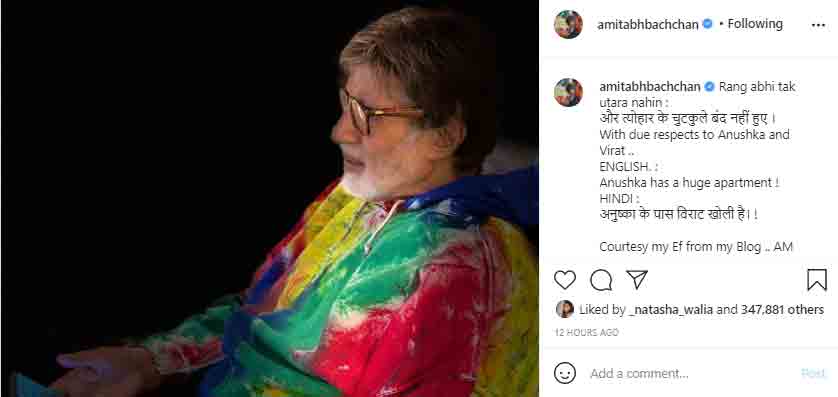
Task: Share post using paper plane icon
Action: (x=637, y=279)
